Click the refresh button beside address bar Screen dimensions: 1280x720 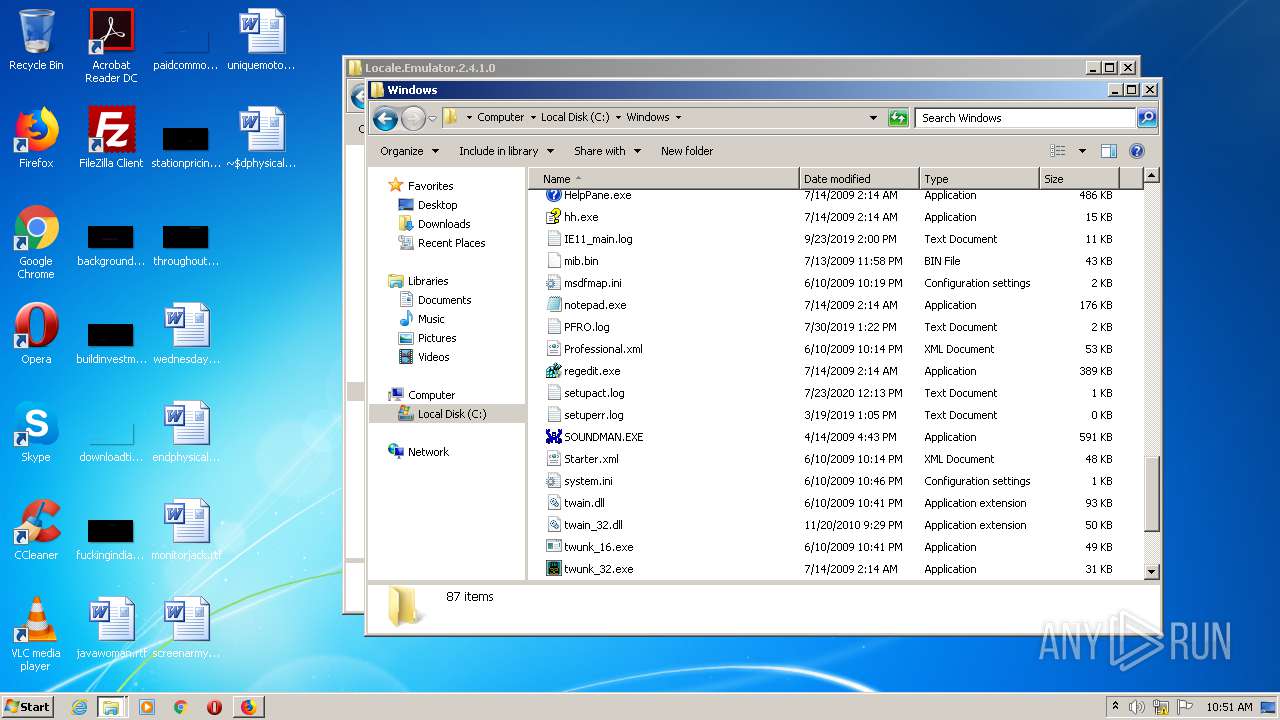click(898, 118)
